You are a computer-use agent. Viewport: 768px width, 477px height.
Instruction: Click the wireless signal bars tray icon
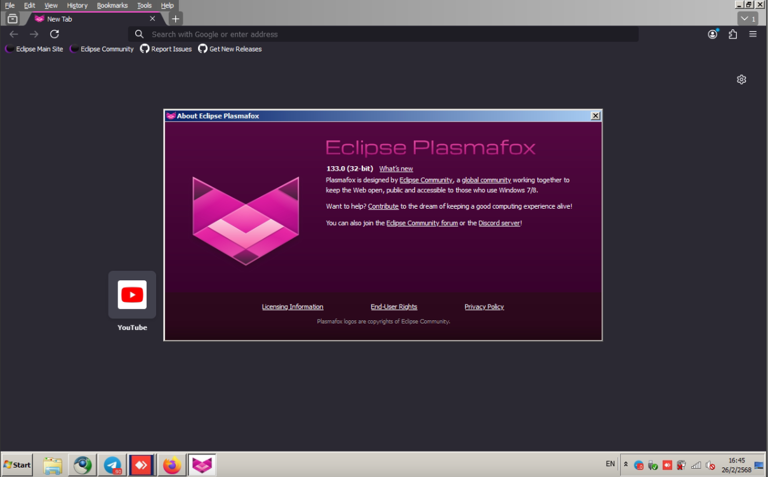pyautogui.click(x=696, y=465)
